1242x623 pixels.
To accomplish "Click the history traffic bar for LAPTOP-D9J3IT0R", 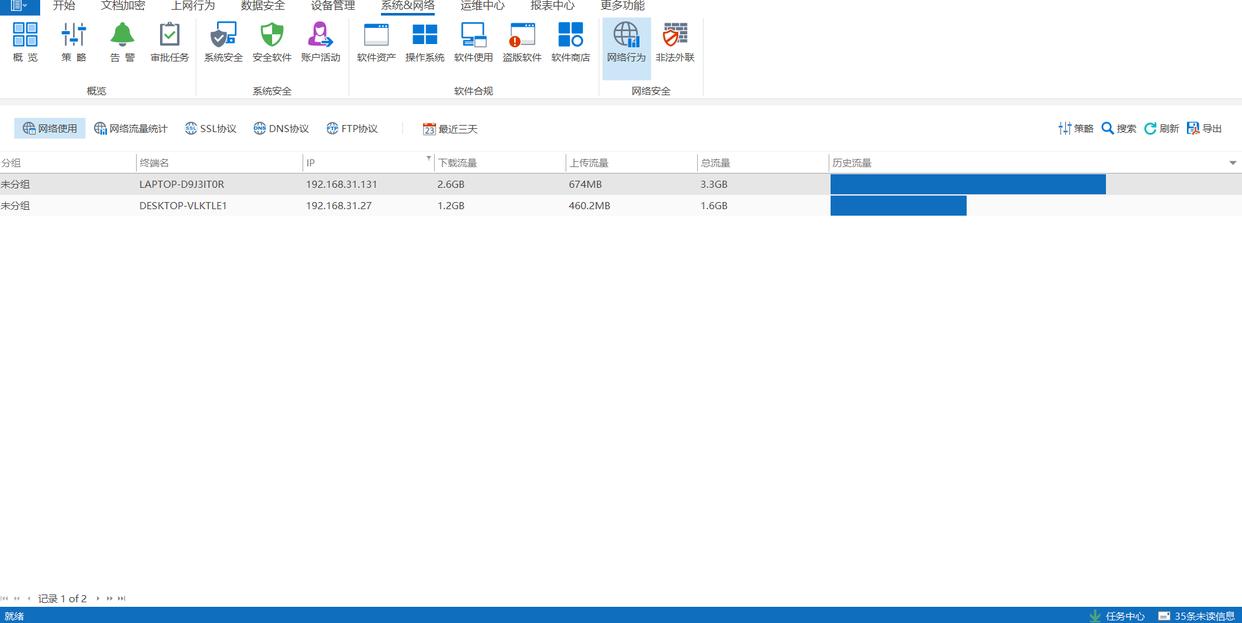I will click(967, 185).
